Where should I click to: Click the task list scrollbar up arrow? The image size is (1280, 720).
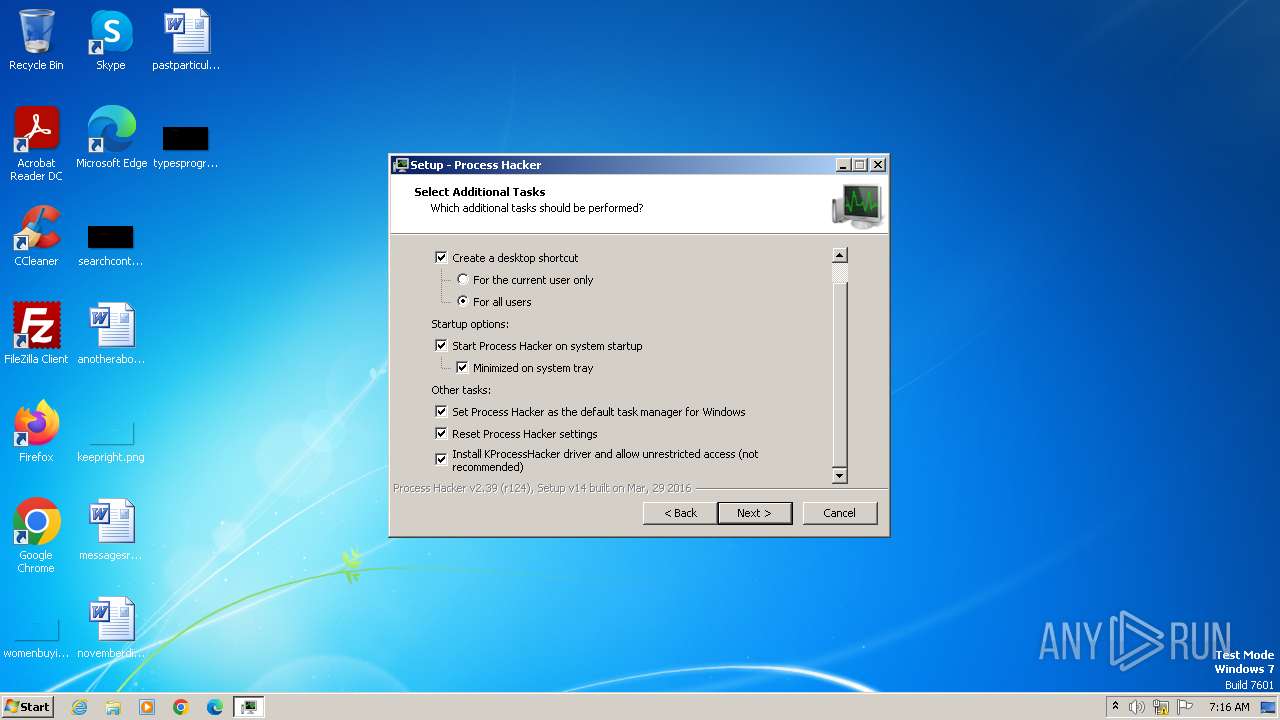click(840, 255)
